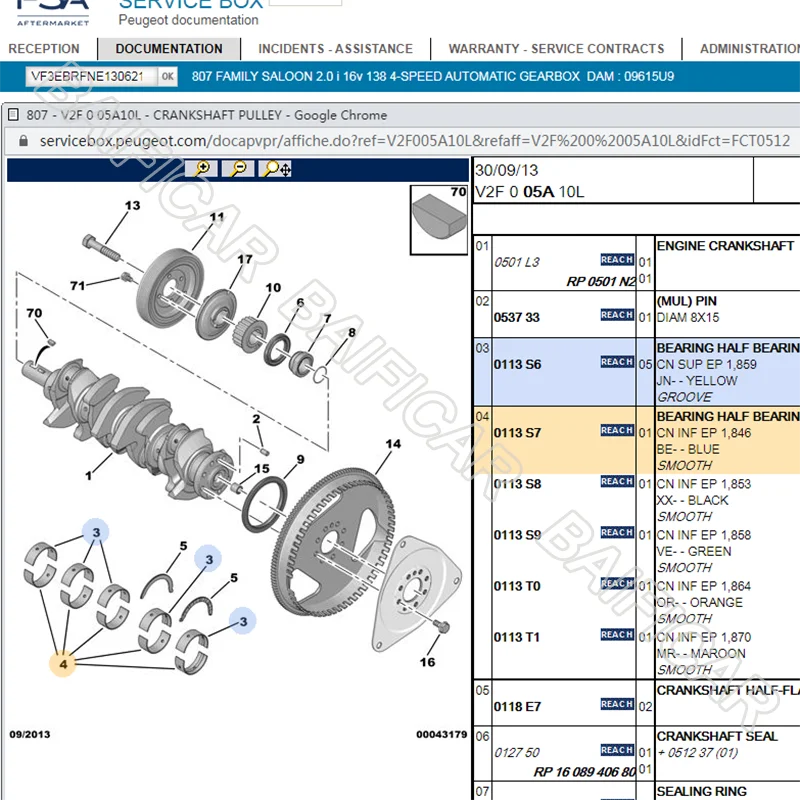Click linked reference + 0512 37 (01)
Screen dimensions: 800x800
[x=697, y=752]
